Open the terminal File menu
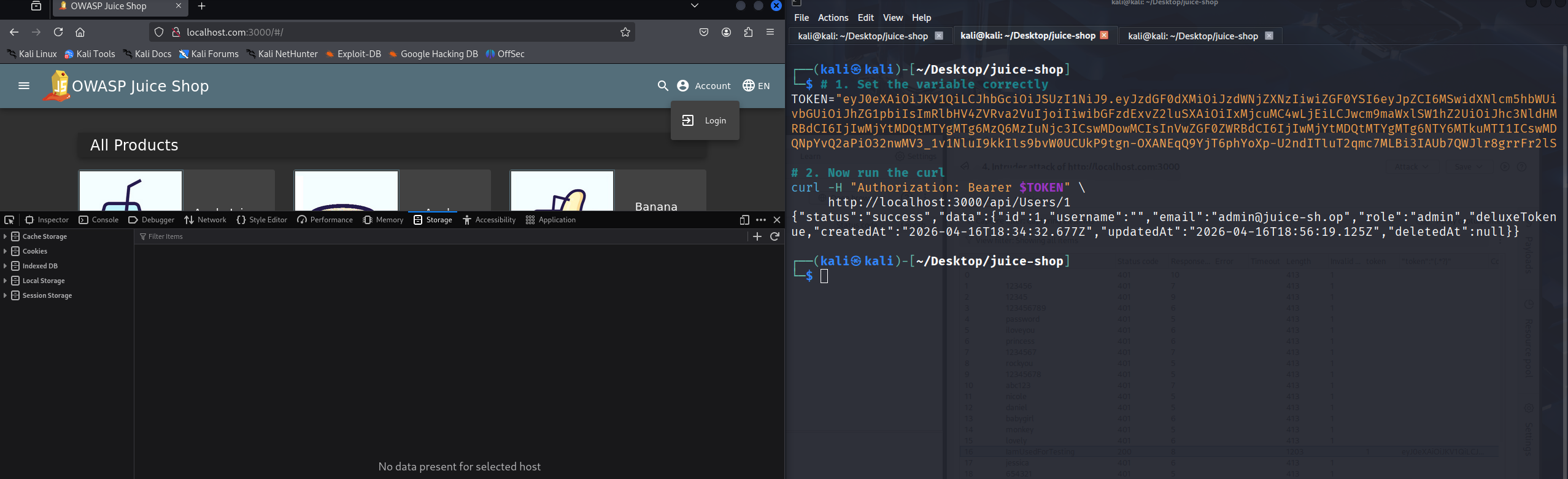The width and height of the screenshot is (1568, 479). coord(801,18)
